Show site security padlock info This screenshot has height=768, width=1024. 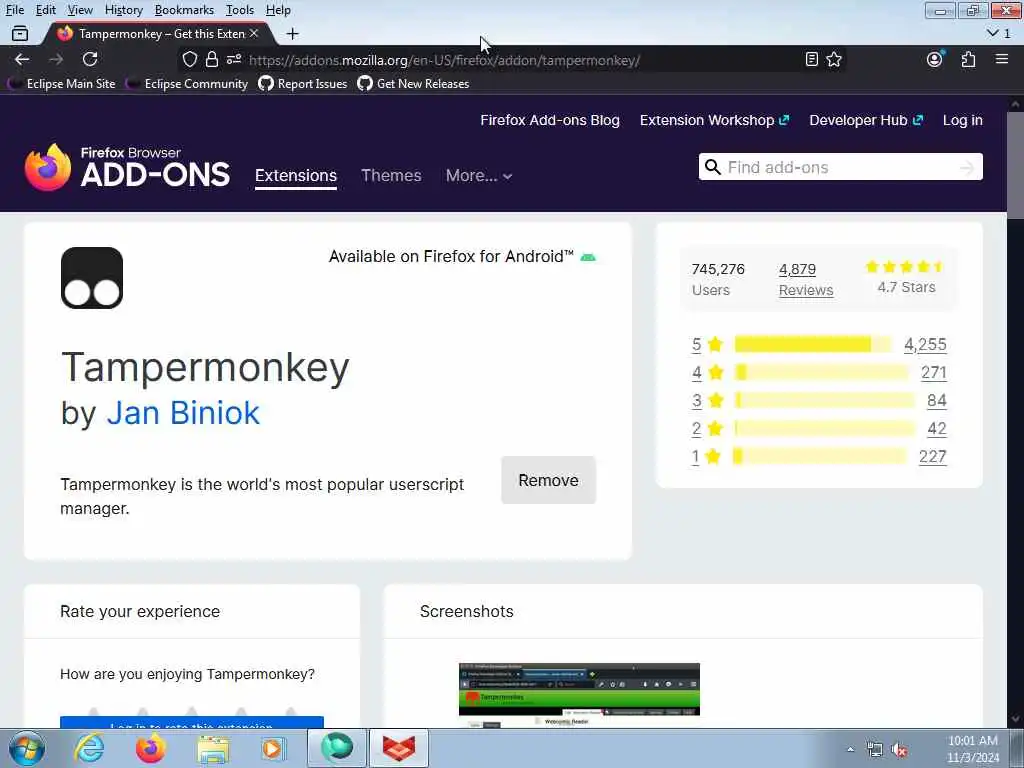coord(212,59)
